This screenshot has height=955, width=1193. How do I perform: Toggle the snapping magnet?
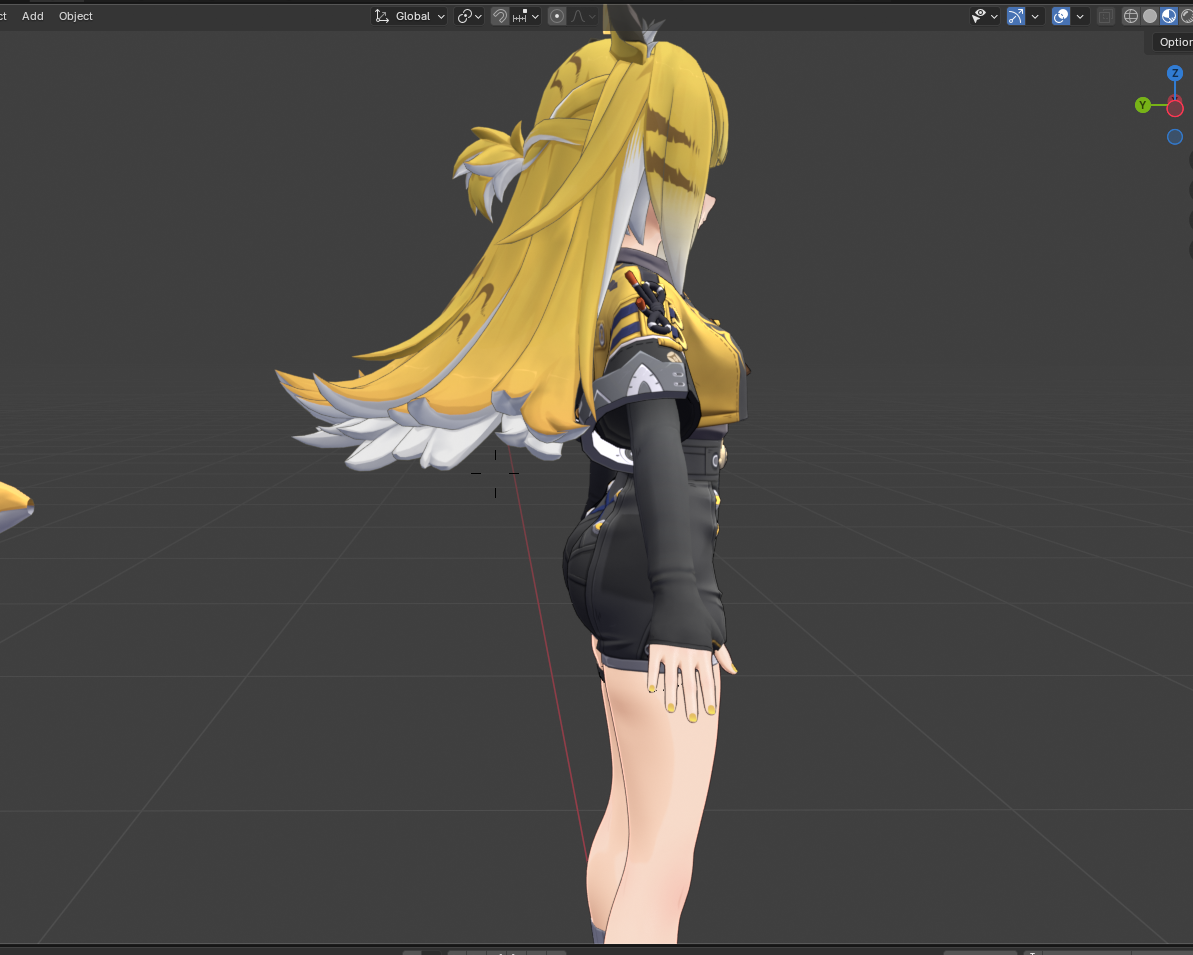point(500,16)
